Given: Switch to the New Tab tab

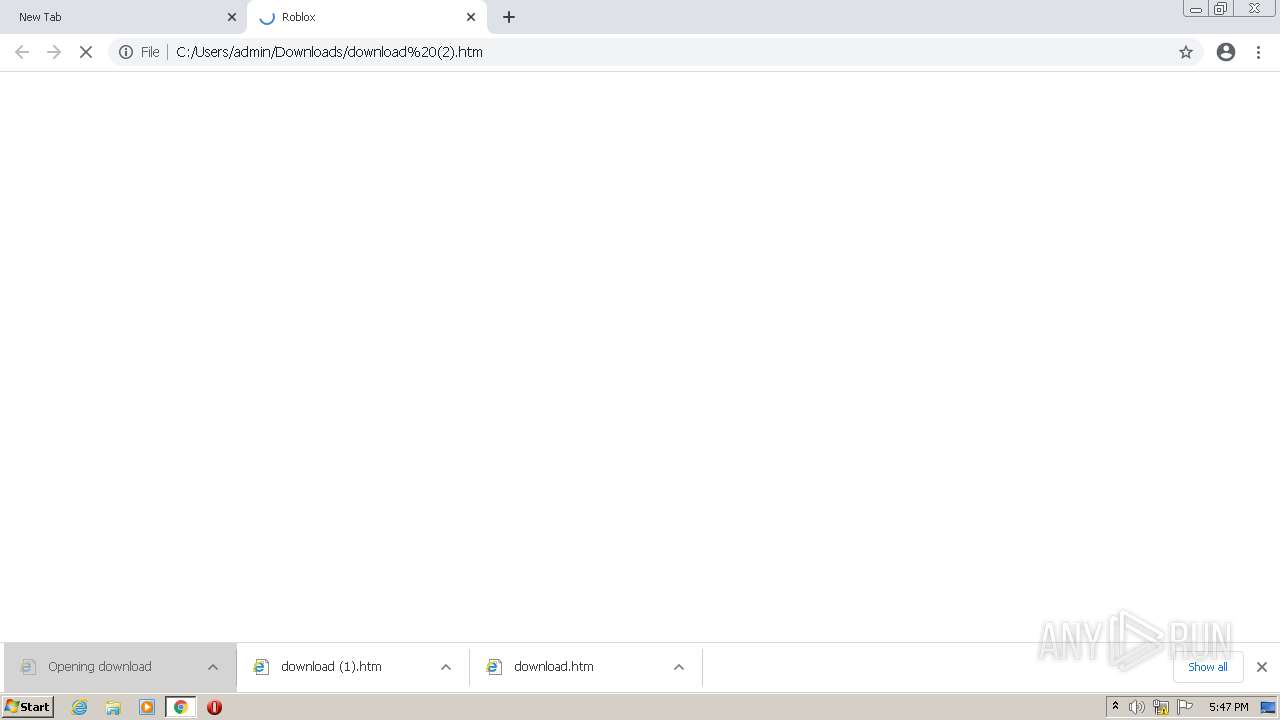Looking at the screenshot, I should (x=123, y=17).
